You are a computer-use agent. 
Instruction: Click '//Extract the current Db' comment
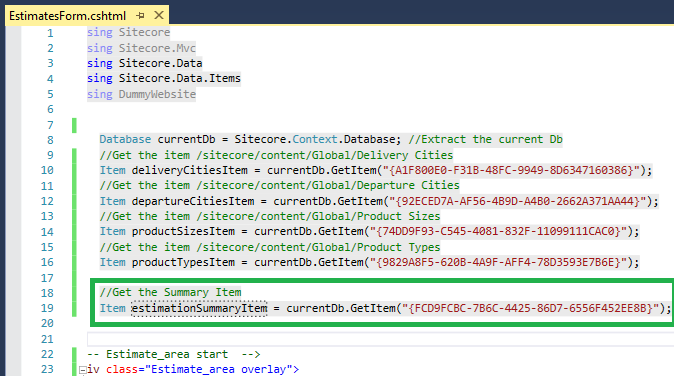[x=485, y=140]
